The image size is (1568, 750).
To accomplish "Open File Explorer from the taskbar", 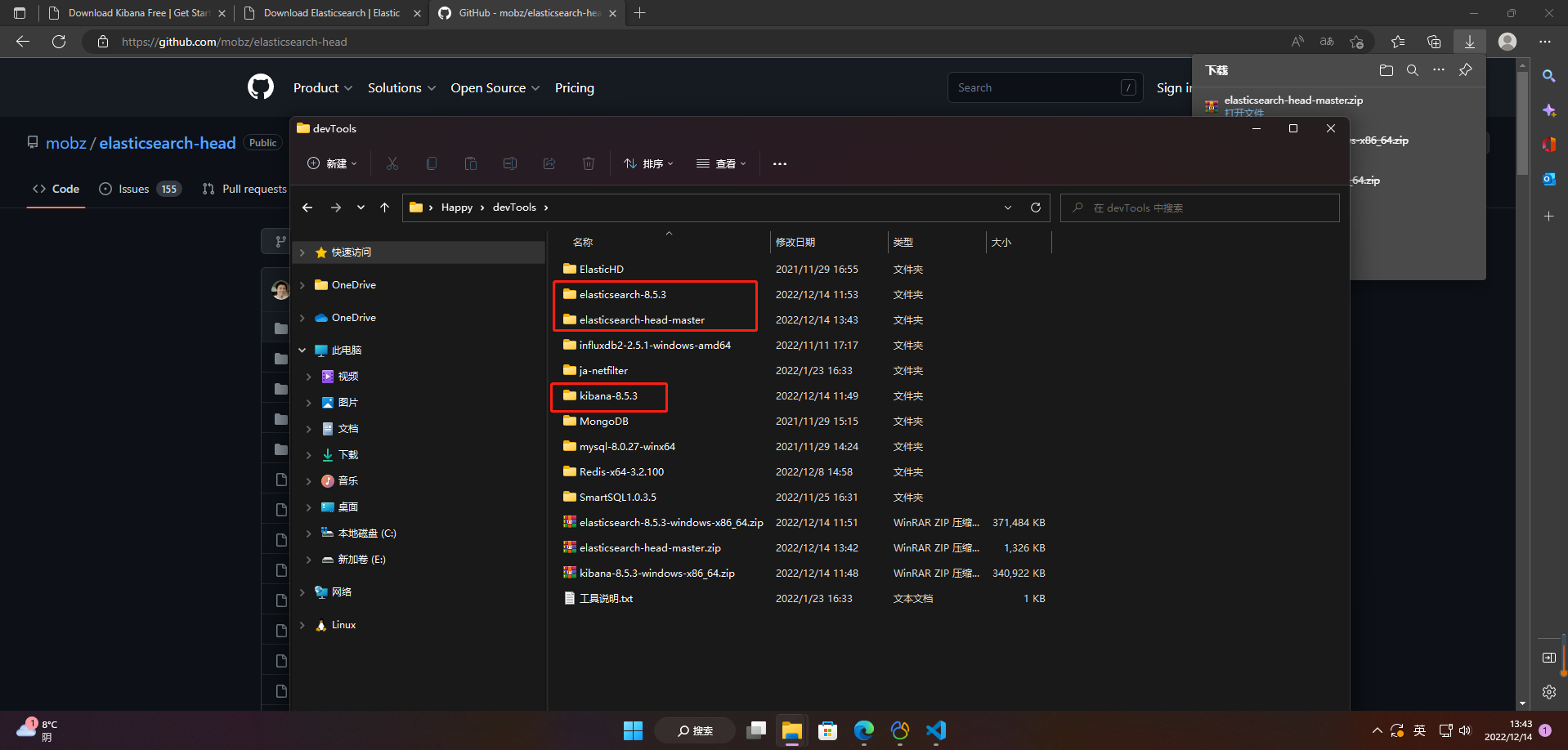I will 791,730.
